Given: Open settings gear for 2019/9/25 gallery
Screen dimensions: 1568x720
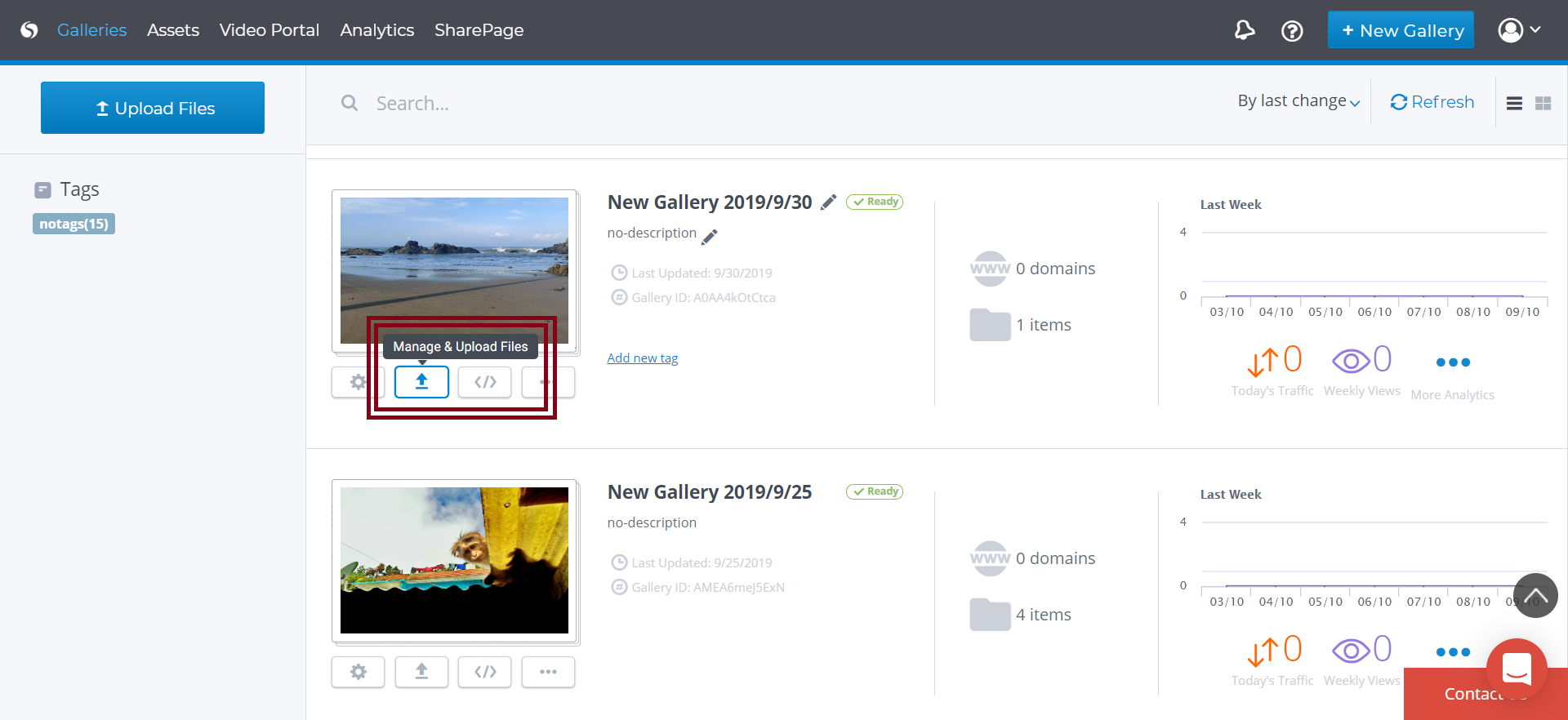Looking at the screenshot, I should 358,672.
